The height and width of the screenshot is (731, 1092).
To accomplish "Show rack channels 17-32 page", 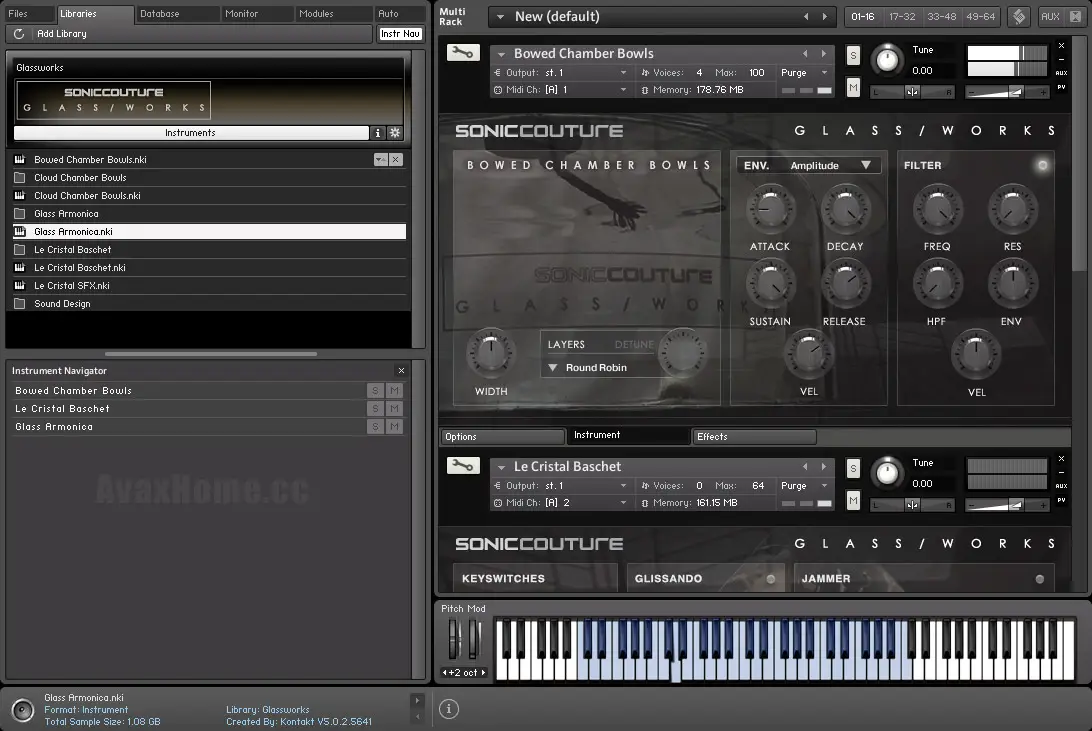I will click(x=902, y=16).
